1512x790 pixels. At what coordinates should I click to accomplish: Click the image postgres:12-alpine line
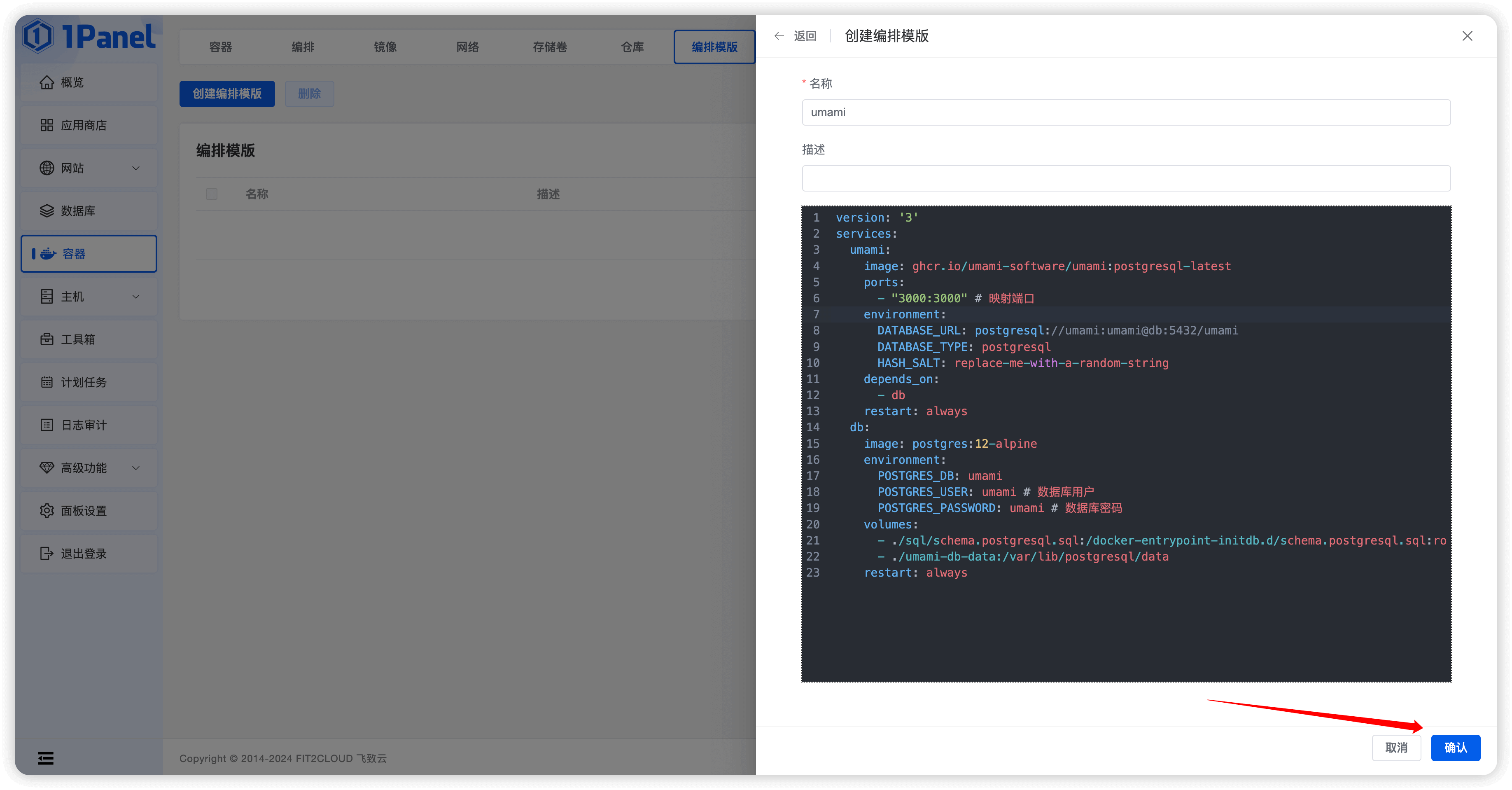pyautogui.click(x=950, y=444)
